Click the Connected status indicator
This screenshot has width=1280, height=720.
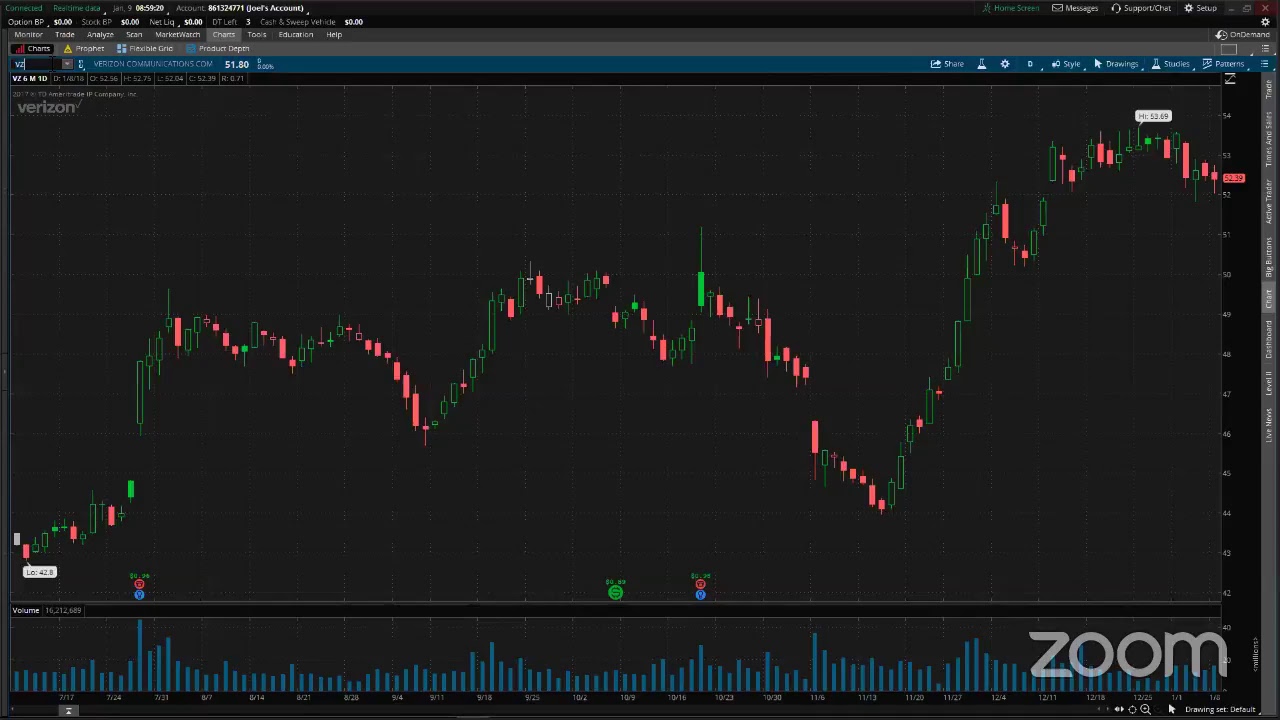click(24, 8)
